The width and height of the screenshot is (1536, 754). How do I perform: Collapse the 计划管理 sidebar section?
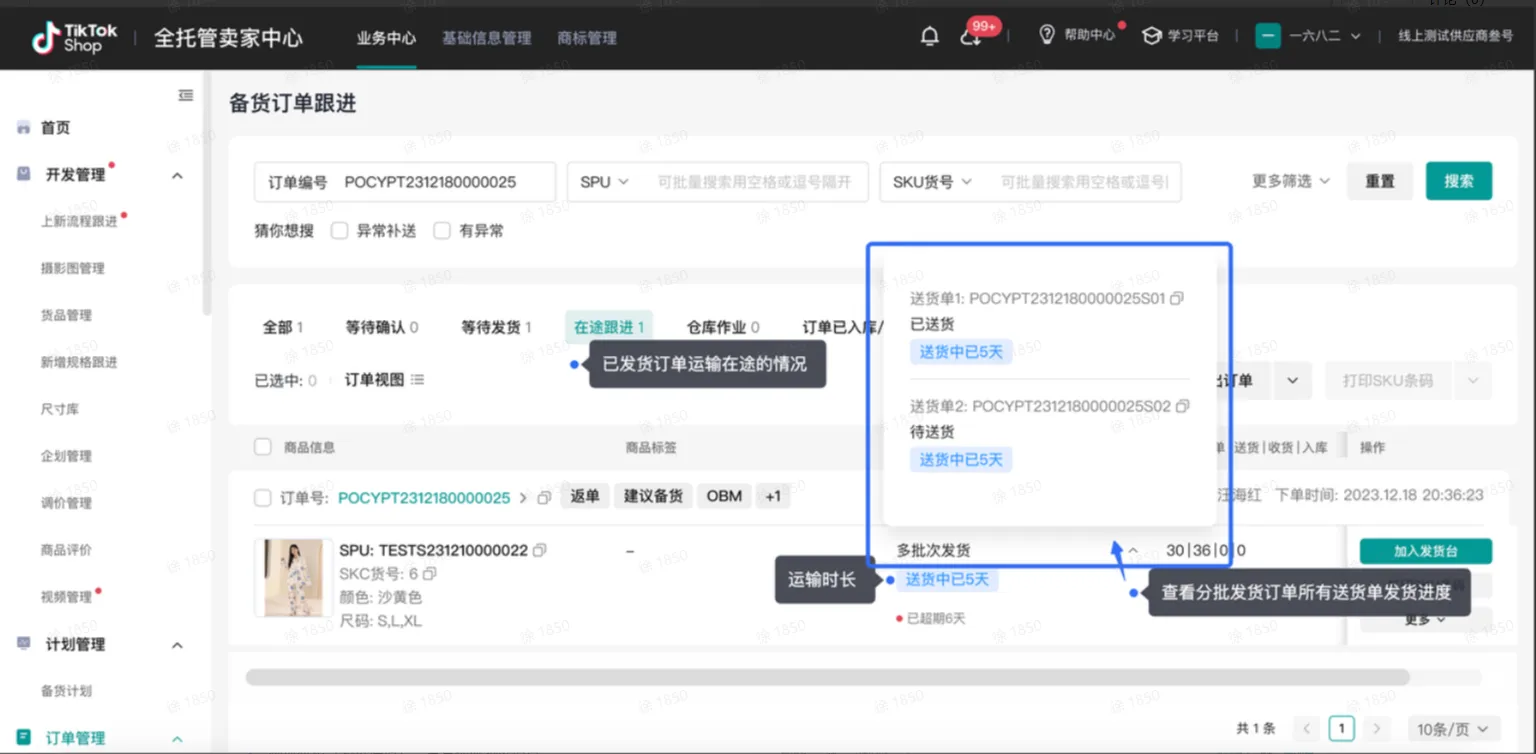point(177,645)
